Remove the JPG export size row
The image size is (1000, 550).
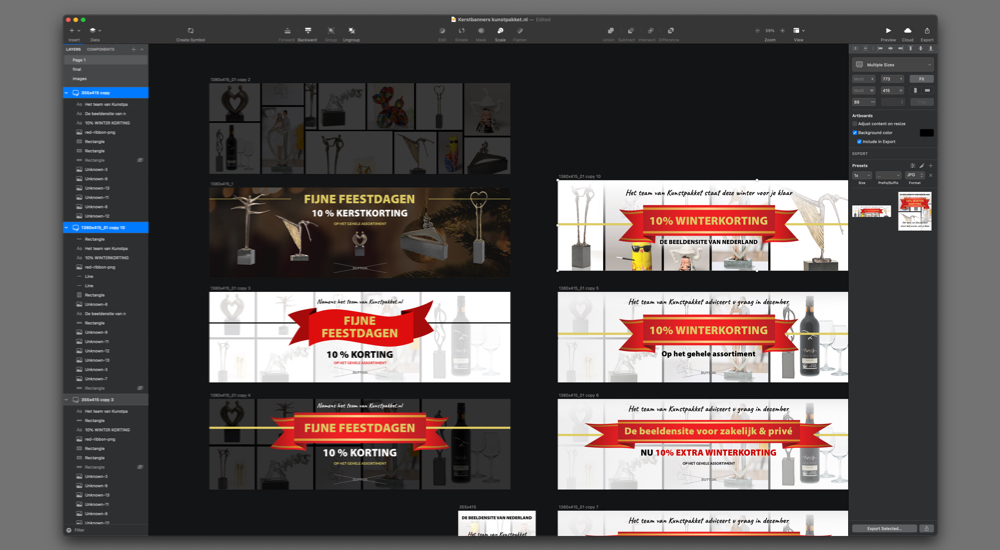930,175
